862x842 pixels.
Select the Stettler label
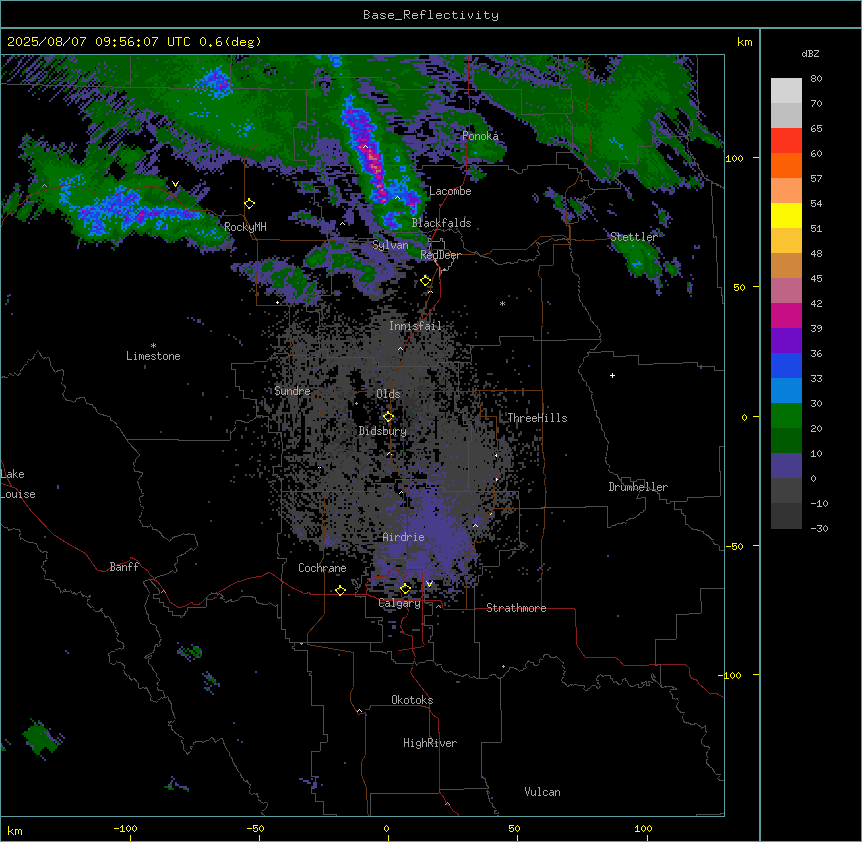(x=634, y=237)
